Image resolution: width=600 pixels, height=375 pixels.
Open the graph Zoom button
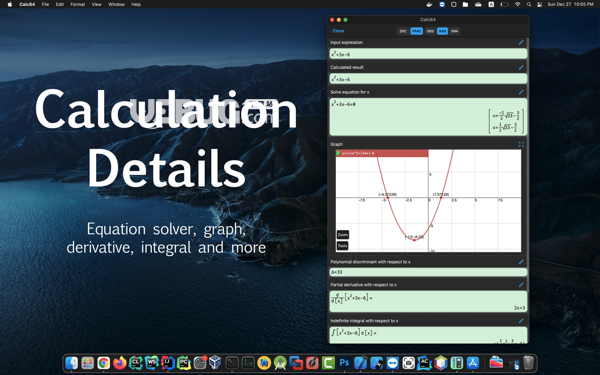point(342,235)
